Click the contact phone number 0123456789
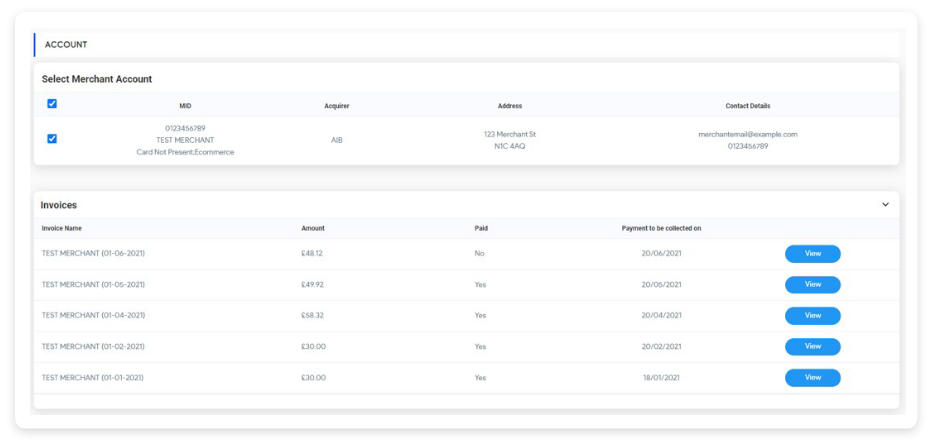This screenshot has width=933, height=447. 748,146
